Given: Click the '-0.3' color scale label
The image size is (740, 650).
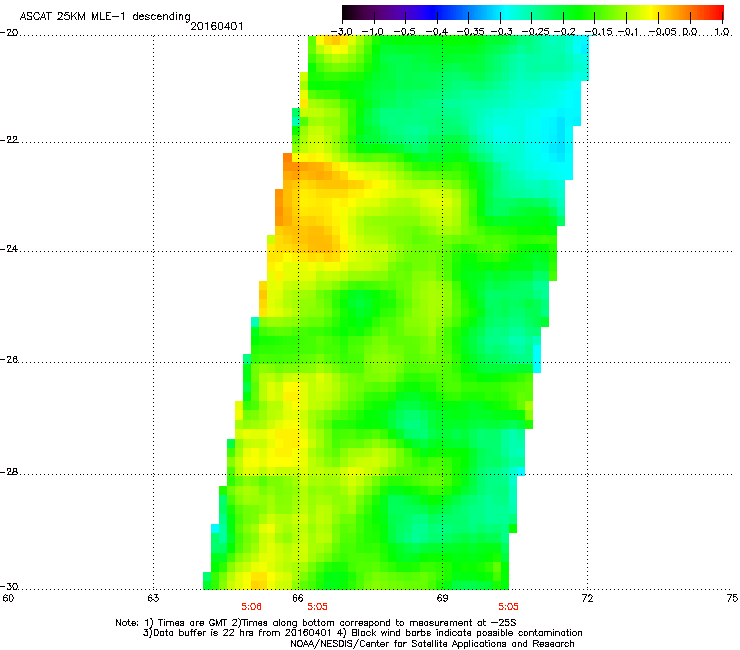Looking at the screenshot, I should 501,32.
